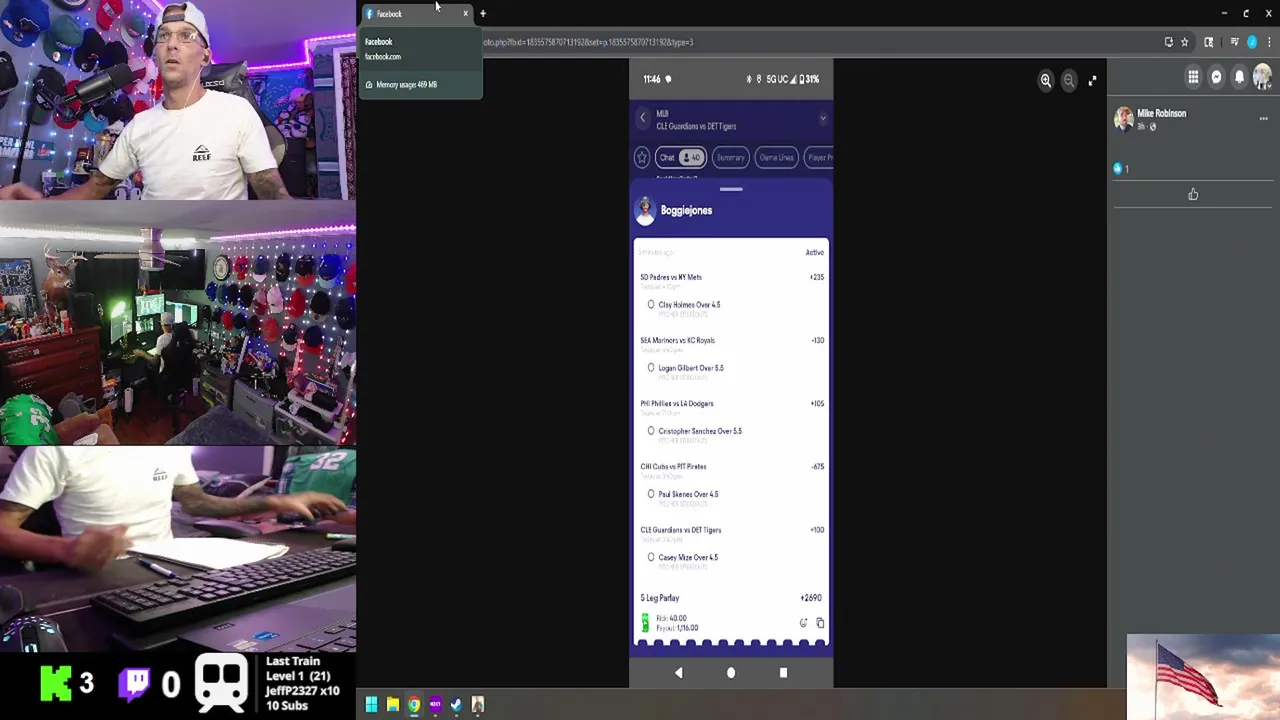Click the PHI Phillies vs LA Dodgers matchup

pos(677,403)
